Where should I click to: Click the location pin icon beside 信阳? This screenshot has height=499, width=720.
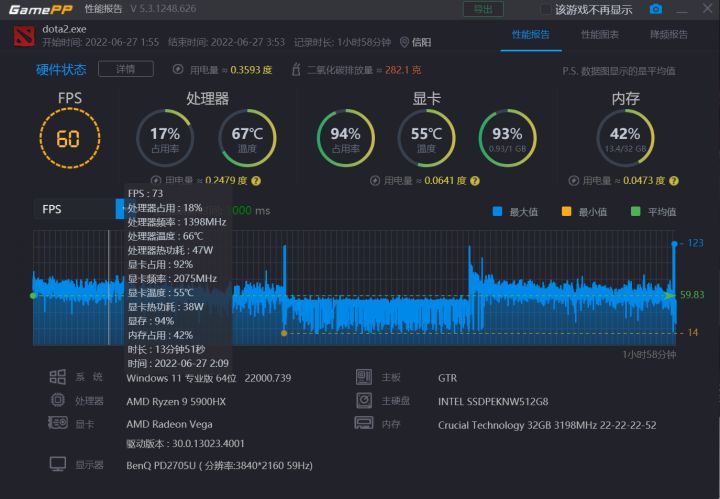404,42
